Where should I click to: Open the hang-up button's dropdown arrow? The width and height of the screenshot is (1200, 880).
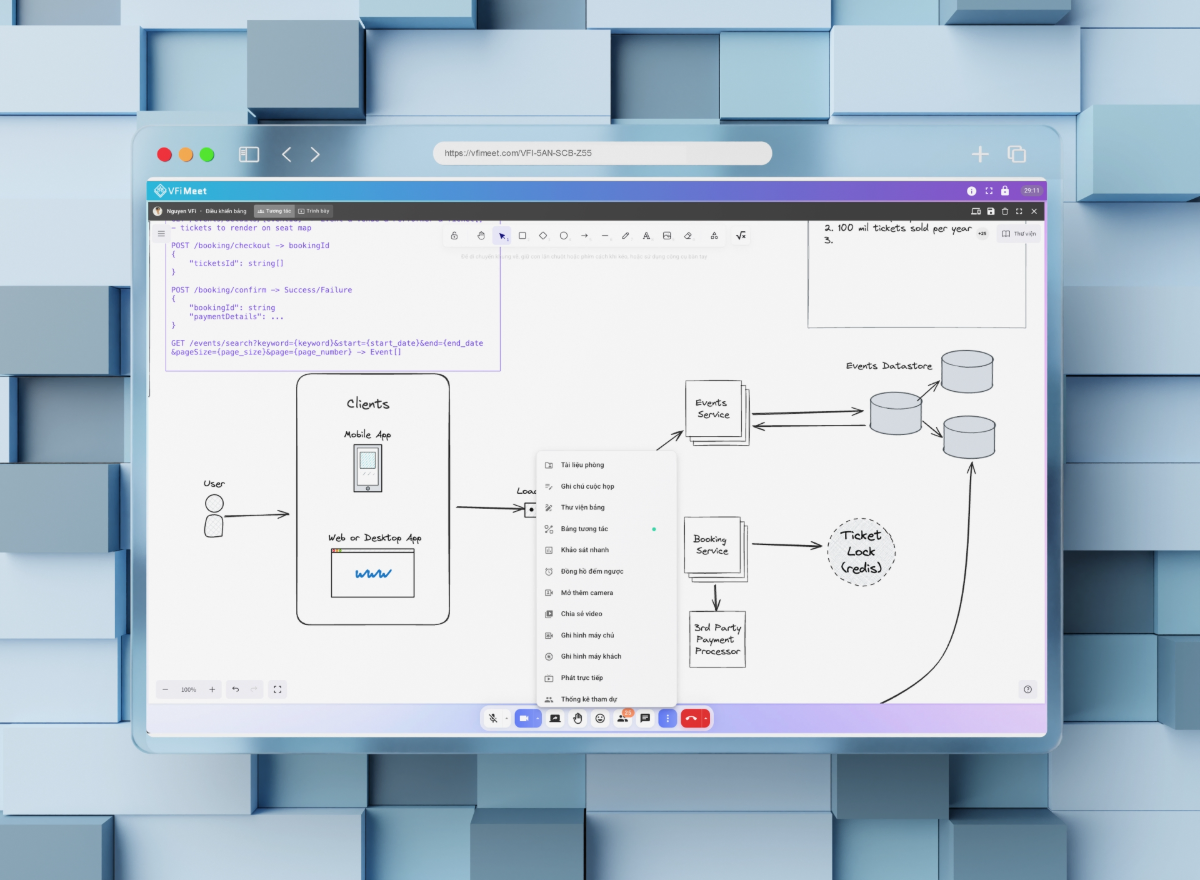pyautogui.click(x=708, y=718)
